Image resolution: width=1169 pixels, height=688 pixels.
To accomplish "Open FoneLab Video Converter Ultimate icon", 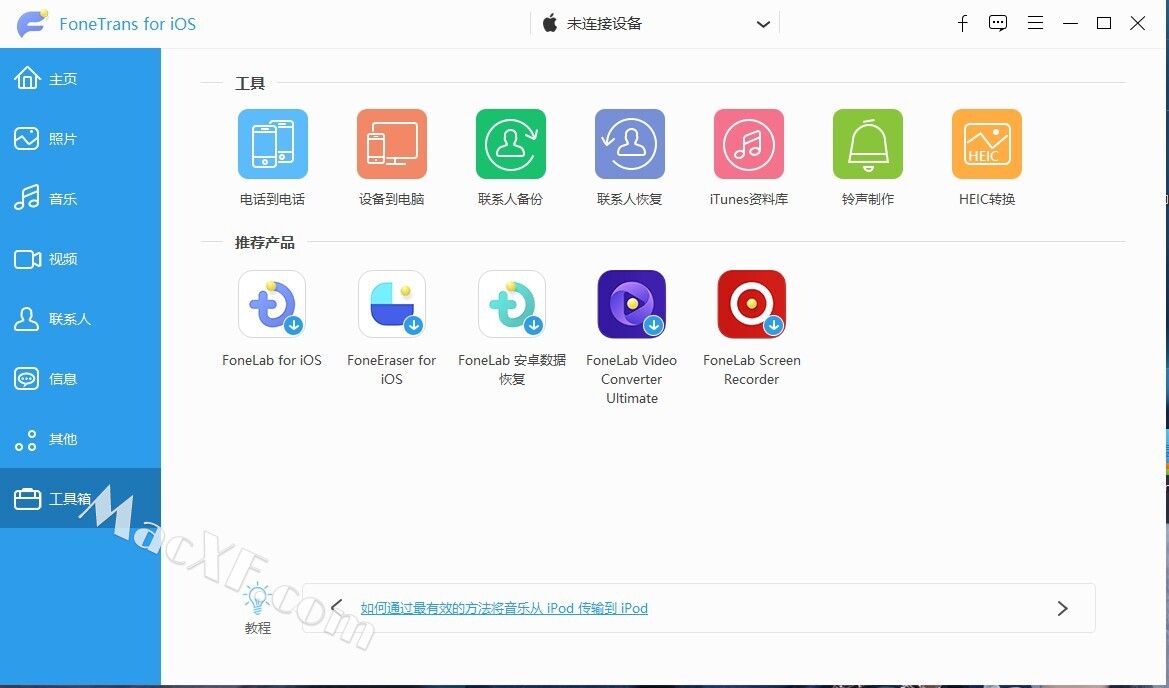I will click(x=631, y=304).
